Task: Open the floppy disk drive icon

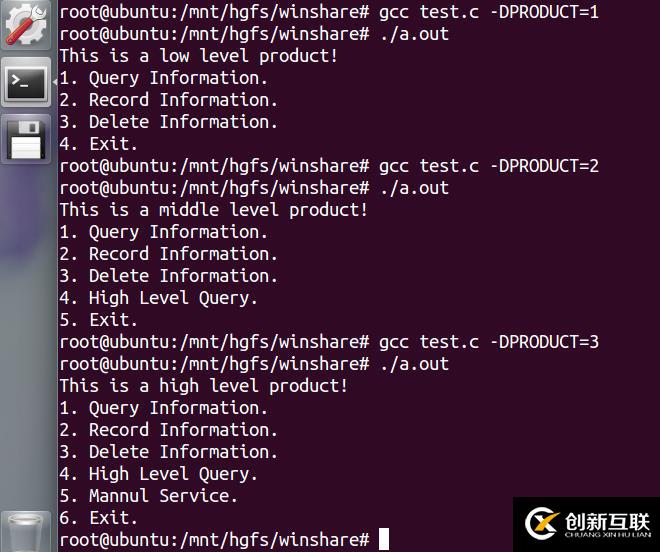Action: point(25,138)
